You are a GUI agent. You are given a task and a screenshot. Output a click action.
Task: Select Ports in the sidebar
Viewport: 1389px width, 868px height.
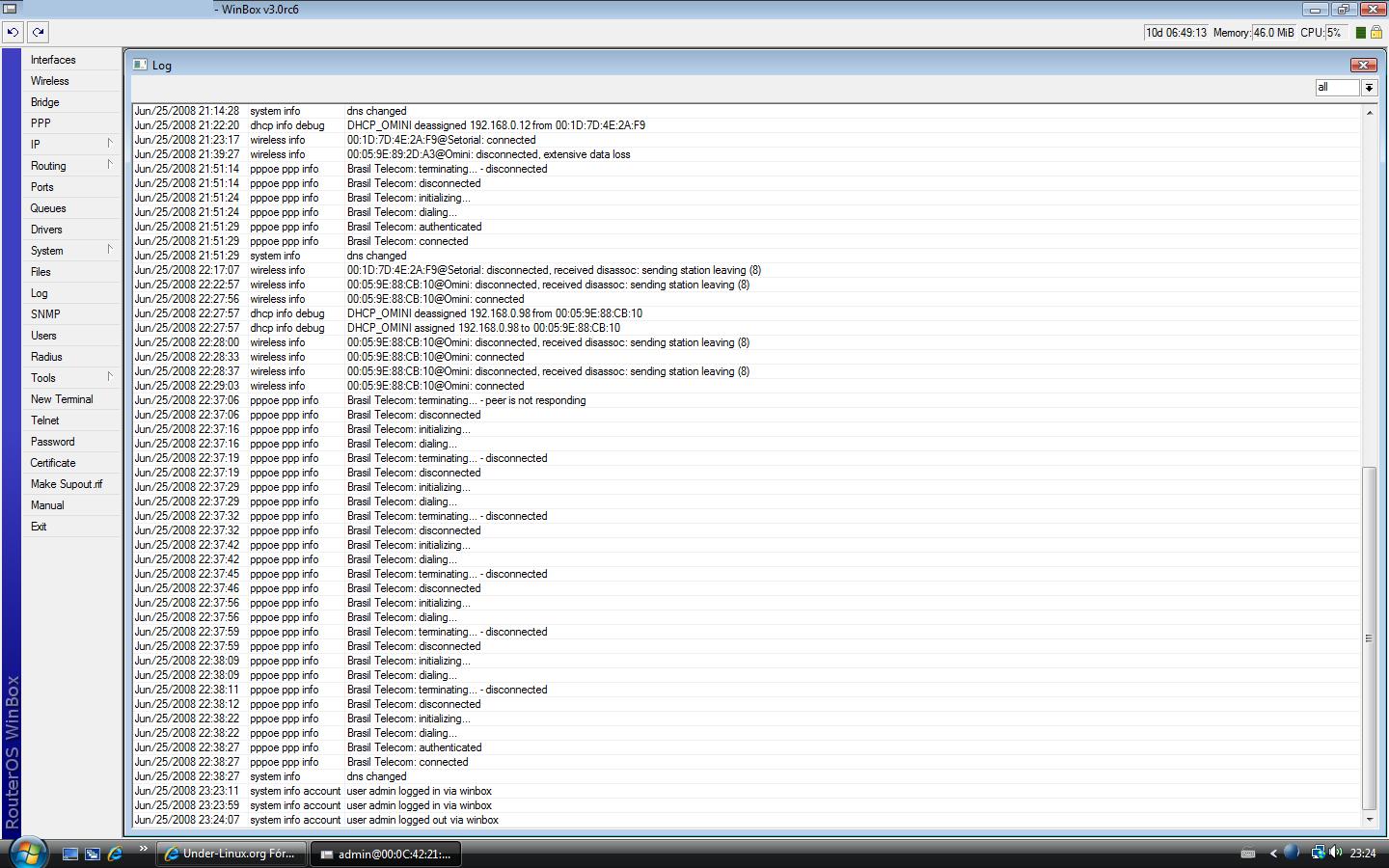71,187
